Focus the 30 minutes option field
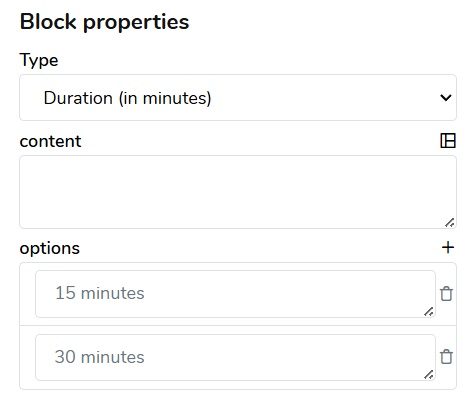The image size is (474, 393). [235, 357]
